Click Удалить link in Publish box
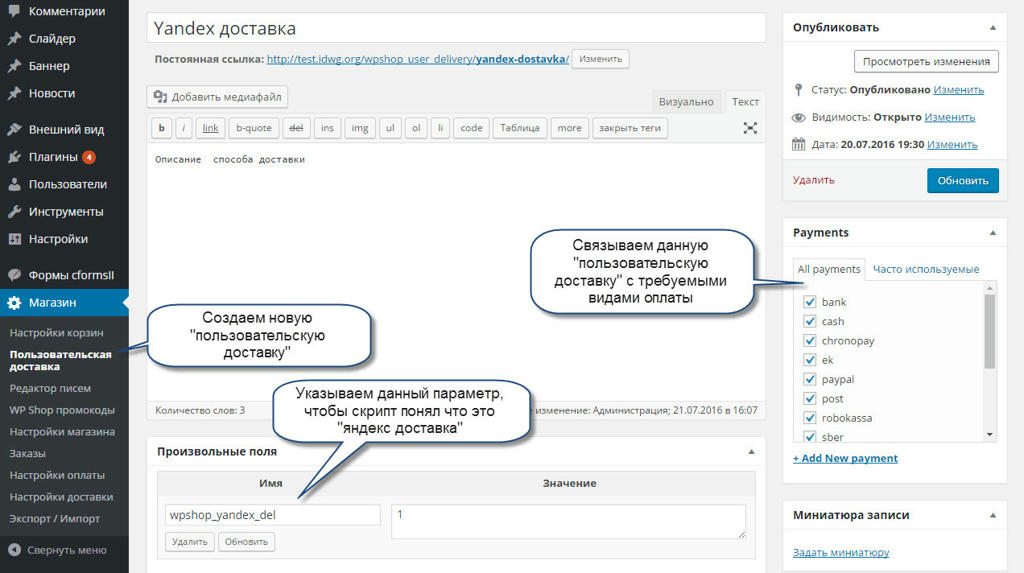Viewport: 1024px width, 573px height. 813,180
